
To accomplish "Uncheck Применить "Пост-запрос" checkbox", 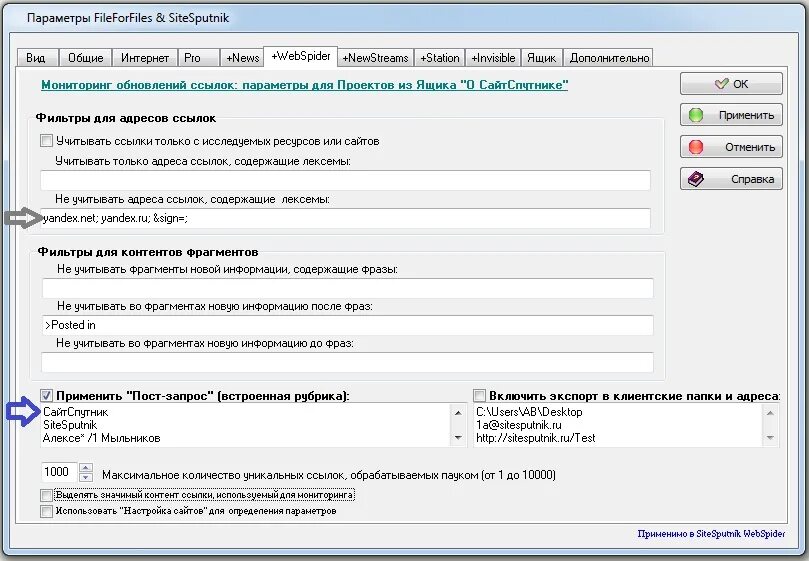I will [46, 396].
